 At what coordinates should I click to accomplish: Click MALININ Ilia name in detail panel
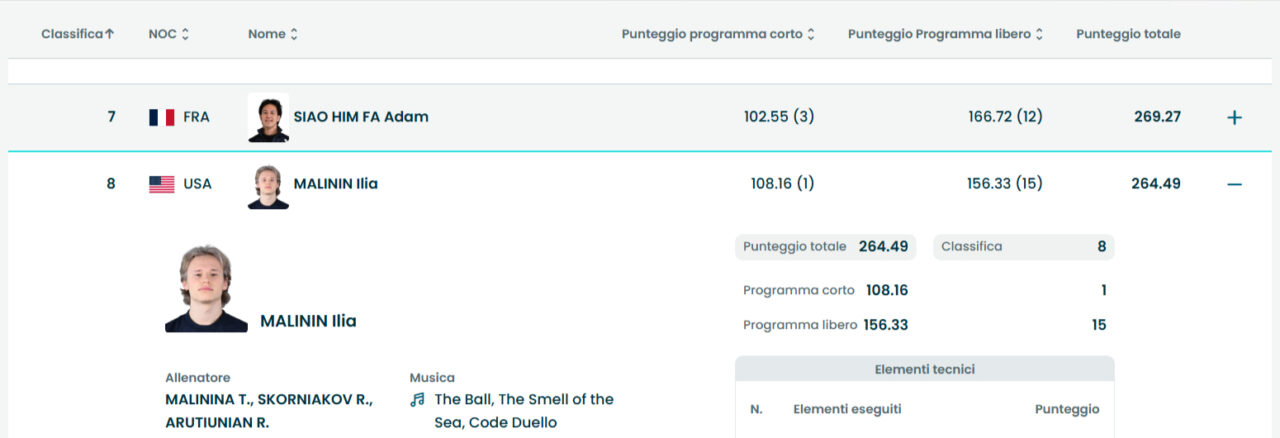click(x=308, y=321)
